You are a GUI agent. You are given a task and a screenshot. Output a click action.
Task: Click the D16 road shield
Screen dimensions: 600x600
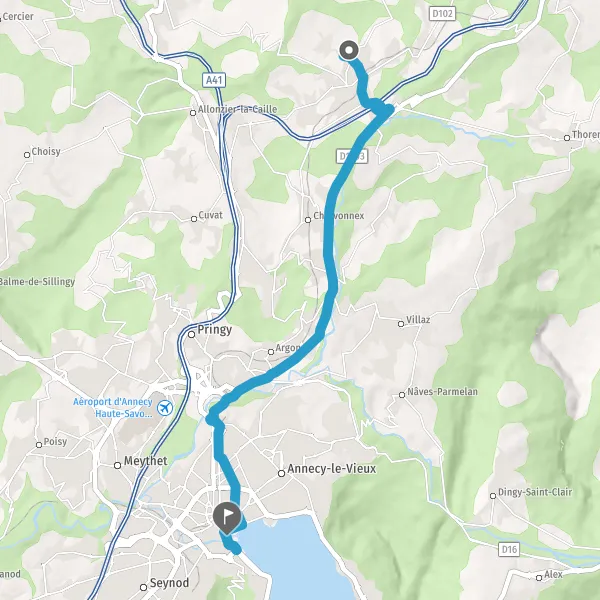coord(509,549)
